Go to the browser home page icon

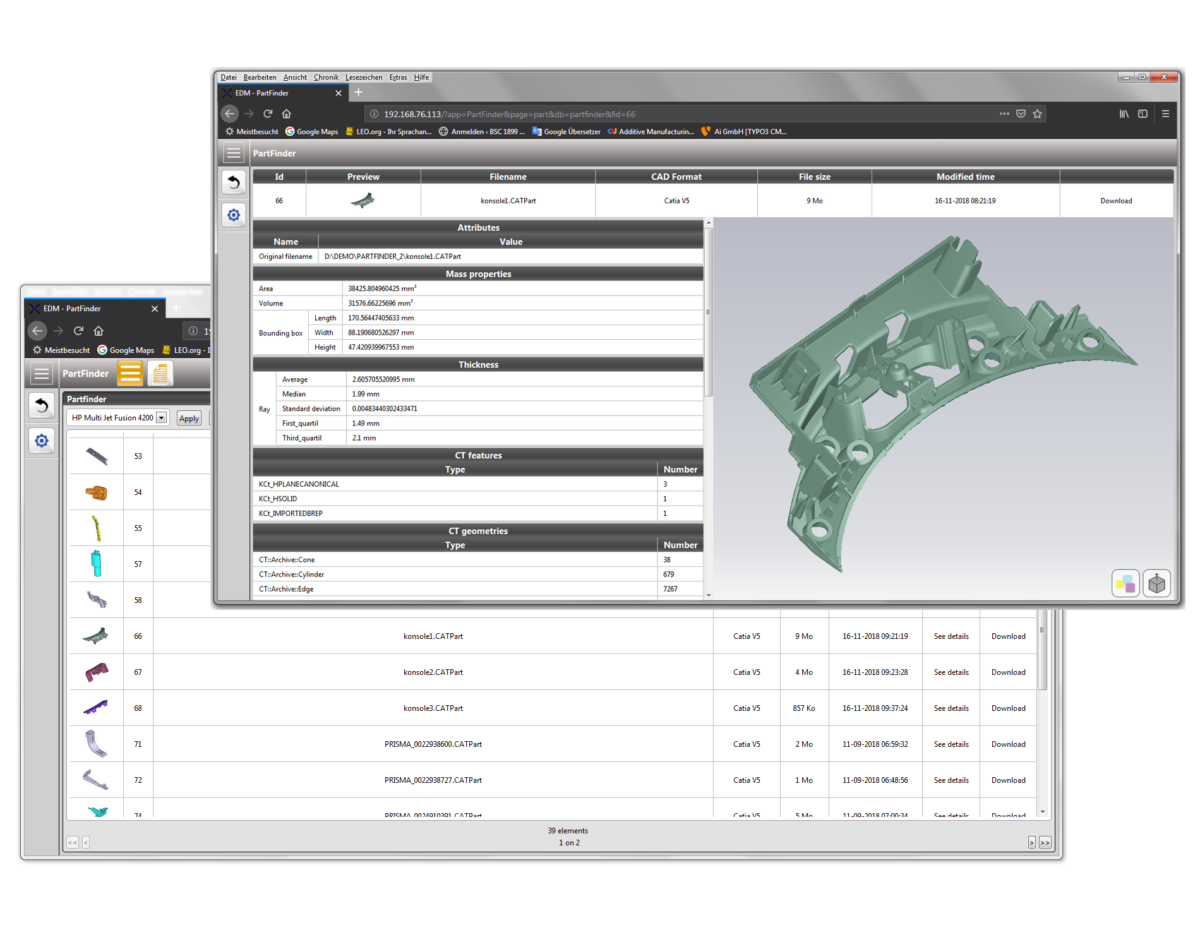(287, 113)
